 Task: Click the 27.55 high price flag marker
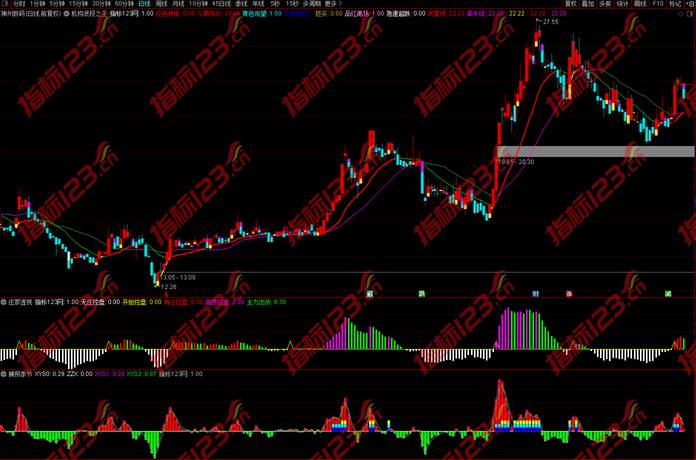pyautogui.click(x=550, y=21)
